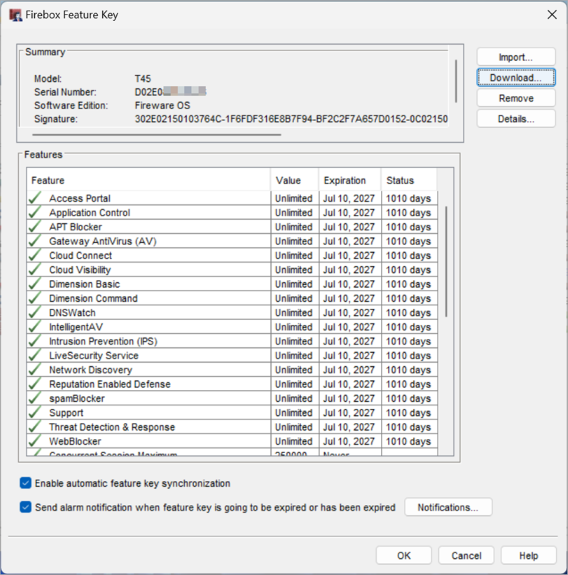Uncheck send alarm notification on expiry
This screenshot has width=568, height=575.
coord(26,507)
